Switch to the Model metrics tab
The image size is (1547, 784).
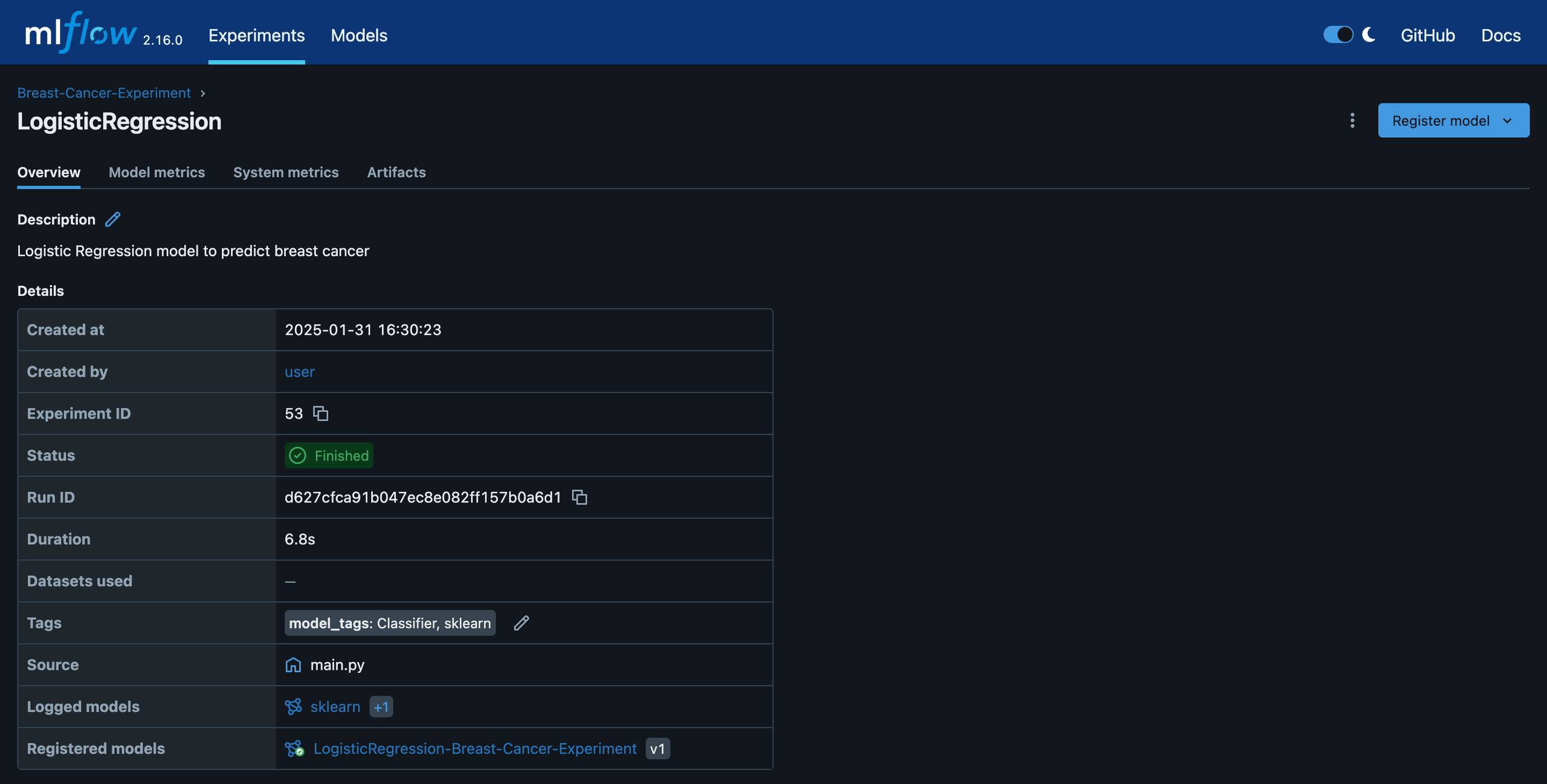click(157, 173)
